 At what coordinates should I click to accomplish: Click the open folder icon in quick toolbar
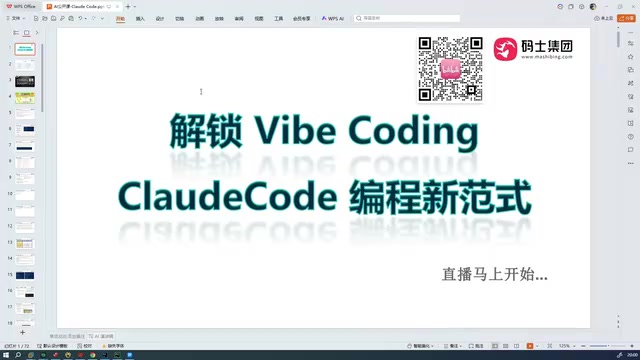pyautogui.click(x=44, y=18)
